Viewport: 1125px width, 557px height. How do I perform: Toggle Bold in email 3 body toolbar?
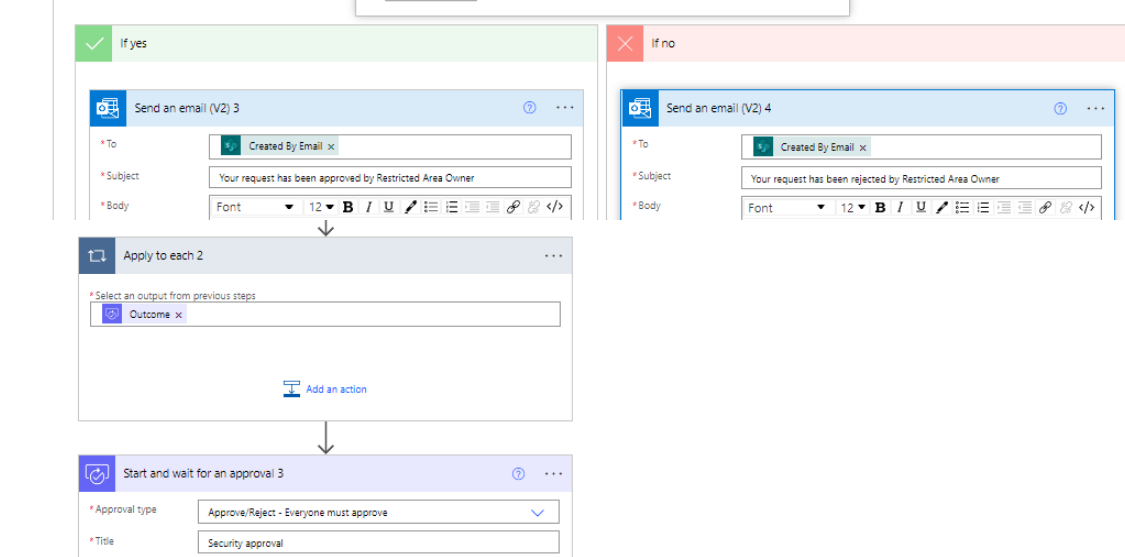(x=348, y=207)
